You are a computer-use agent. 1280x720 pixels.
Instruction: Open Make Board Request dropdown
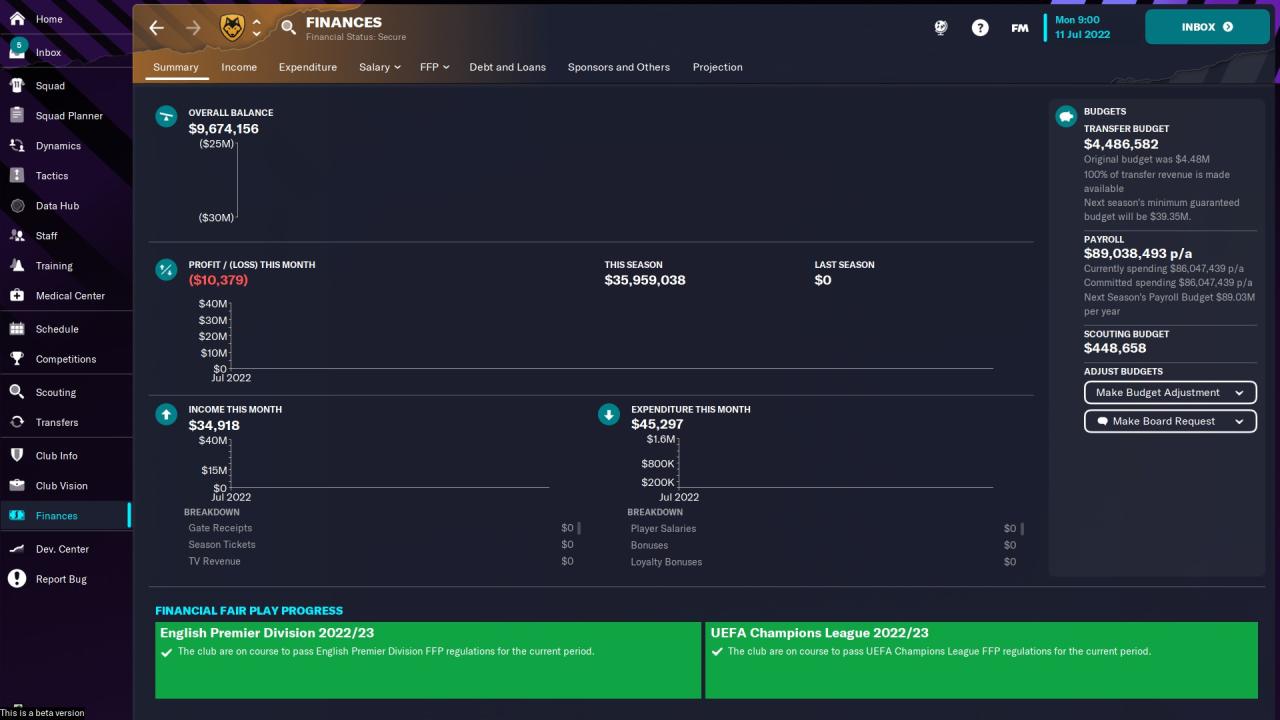(1169, 421)
